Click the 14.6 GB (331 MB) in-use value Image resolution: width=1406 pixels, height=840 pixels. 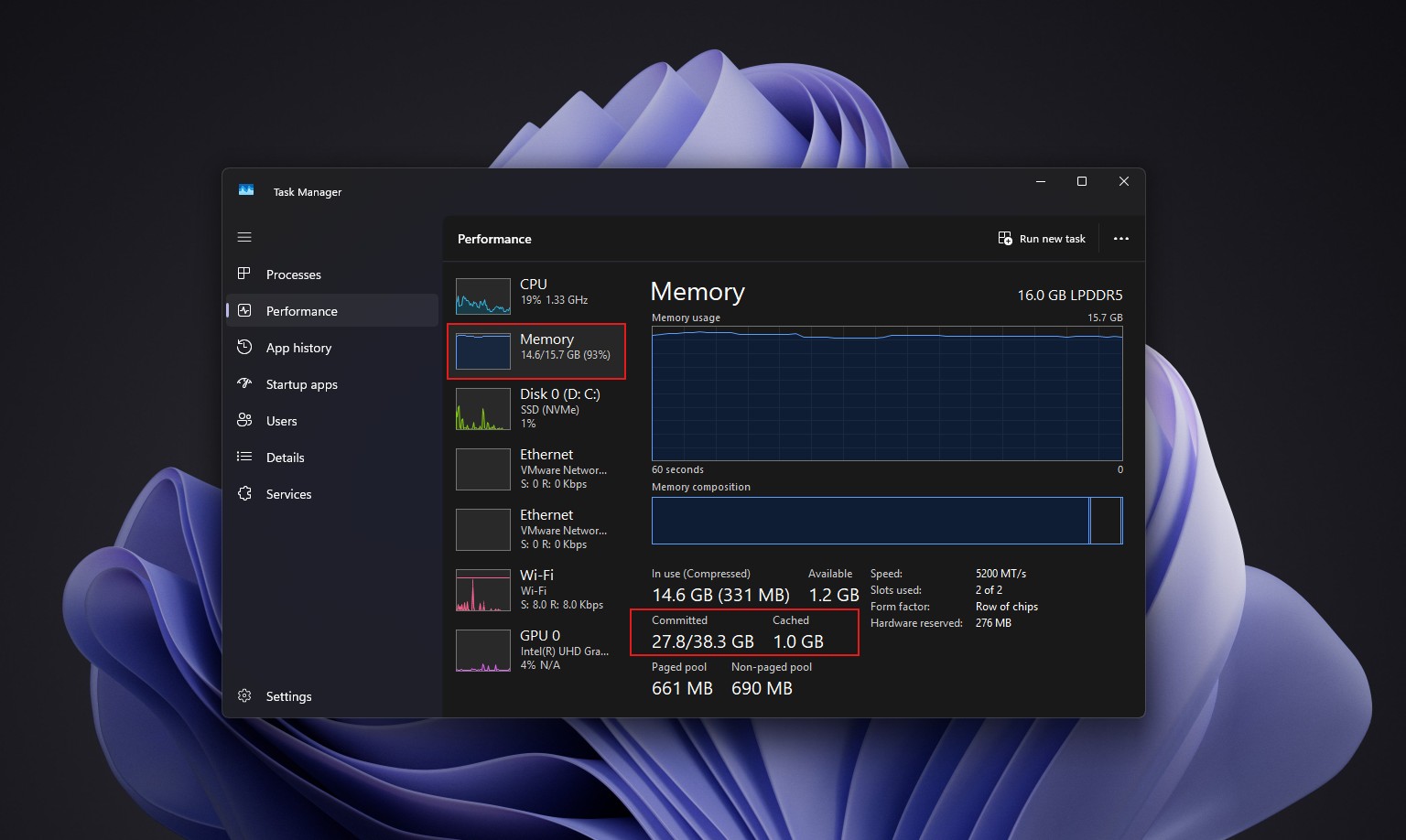720,595
